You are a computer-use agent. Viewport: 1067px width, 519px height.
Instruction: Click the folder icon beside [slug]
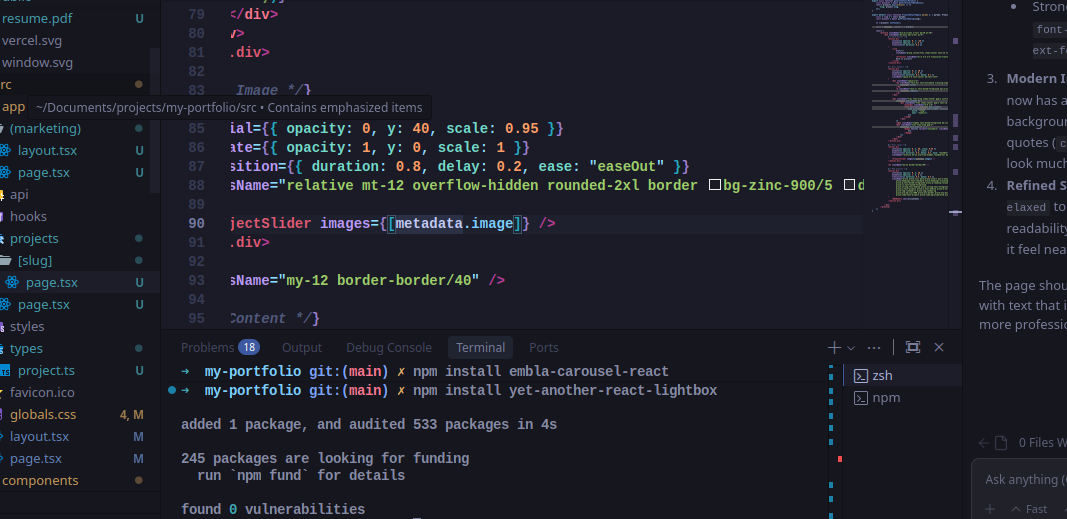(5, 261)
